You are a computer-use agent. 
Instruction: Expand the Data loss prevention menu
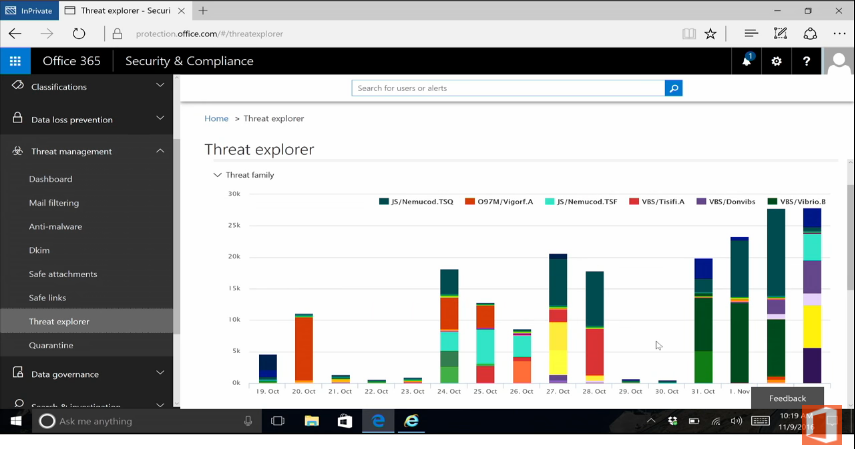click(x=160, y=119)
